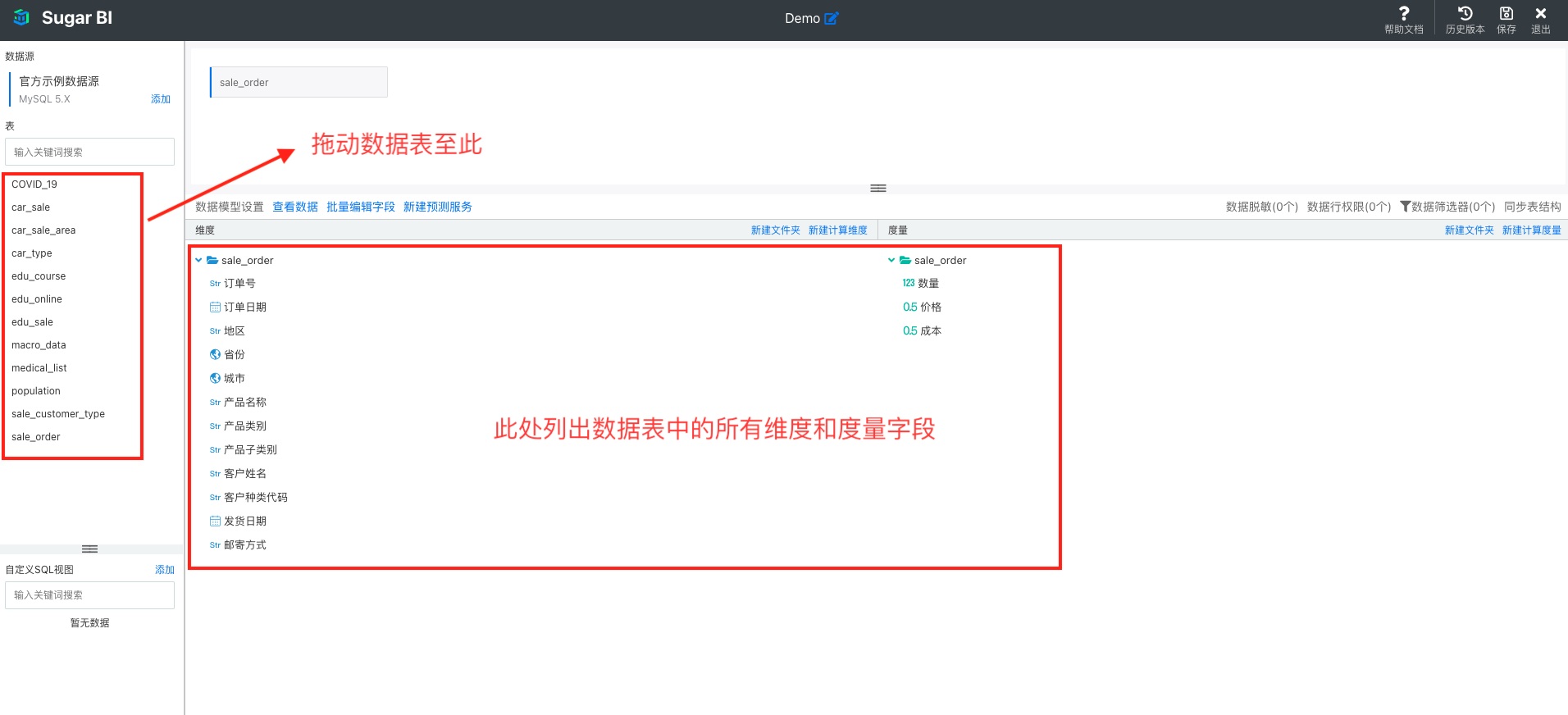1568x715 pixels.
Task: Select the edu_sale table
Action: click(x=33, y=322)
